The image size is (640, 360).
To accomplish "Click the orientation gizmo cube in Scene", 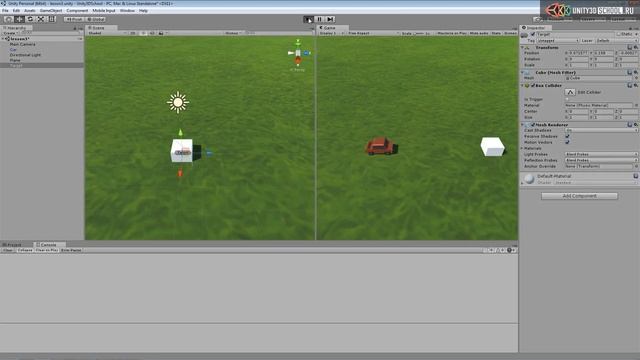I will pyautogui.click(x=298, y=53).
